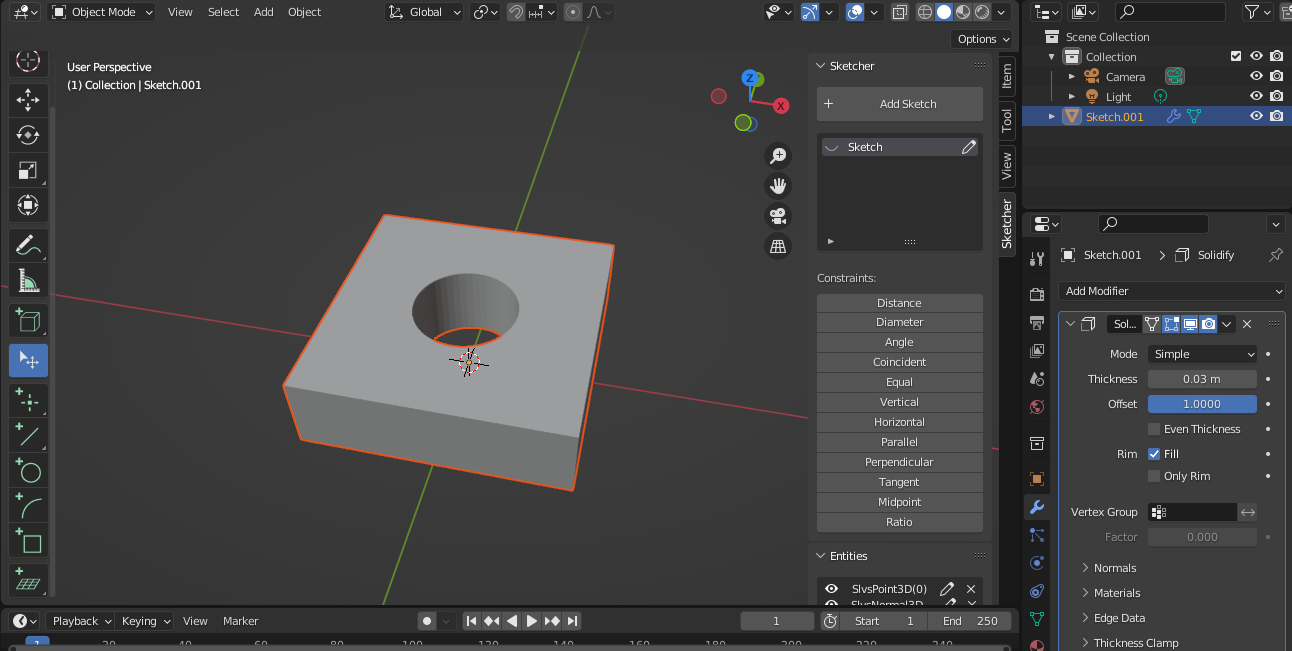The image size is (1292, 651).
Task: Toggle X-ray mode in viewport header
Action: [x=900, y=12]
